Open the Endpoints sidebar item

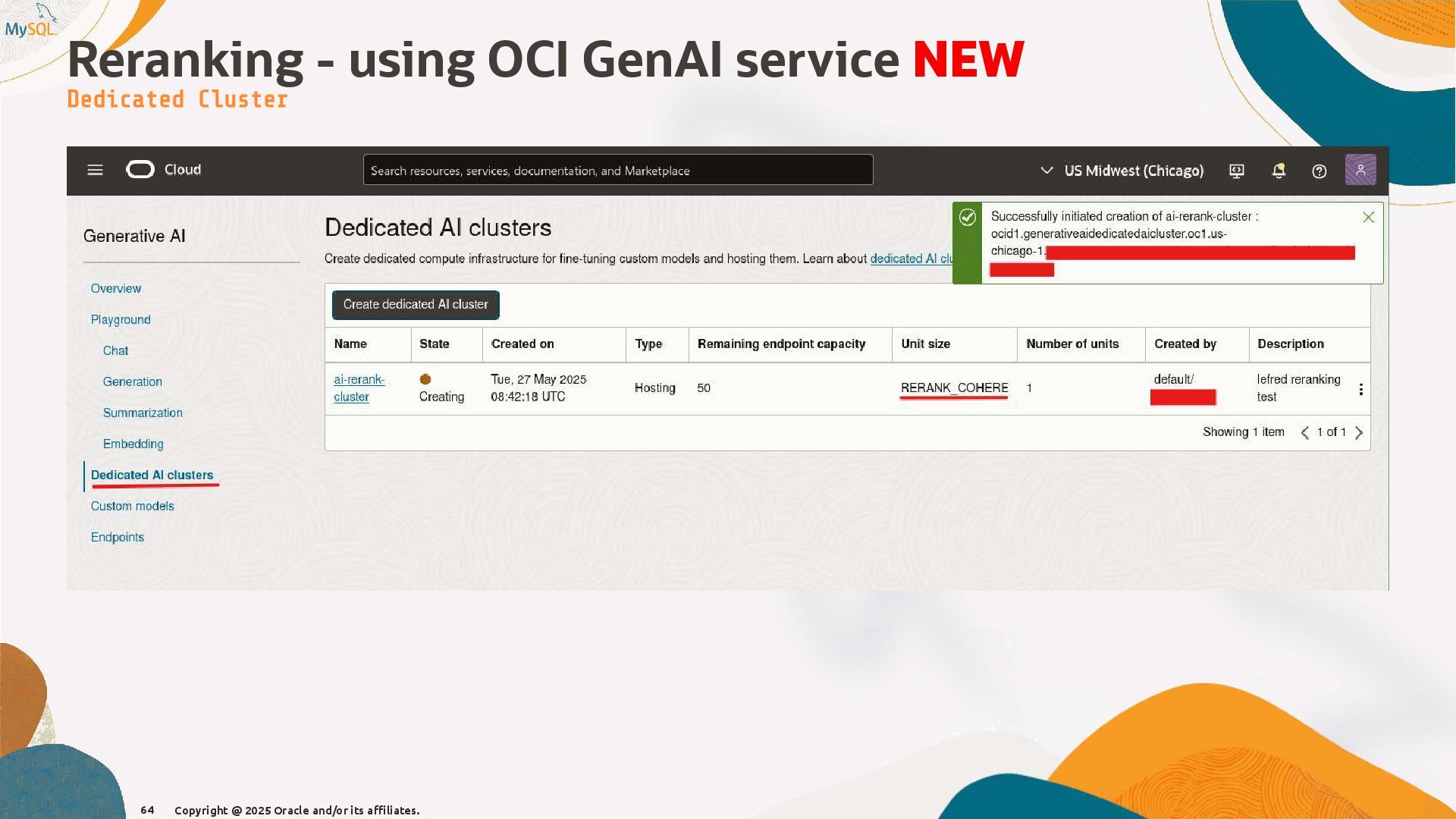click(117, 538)
